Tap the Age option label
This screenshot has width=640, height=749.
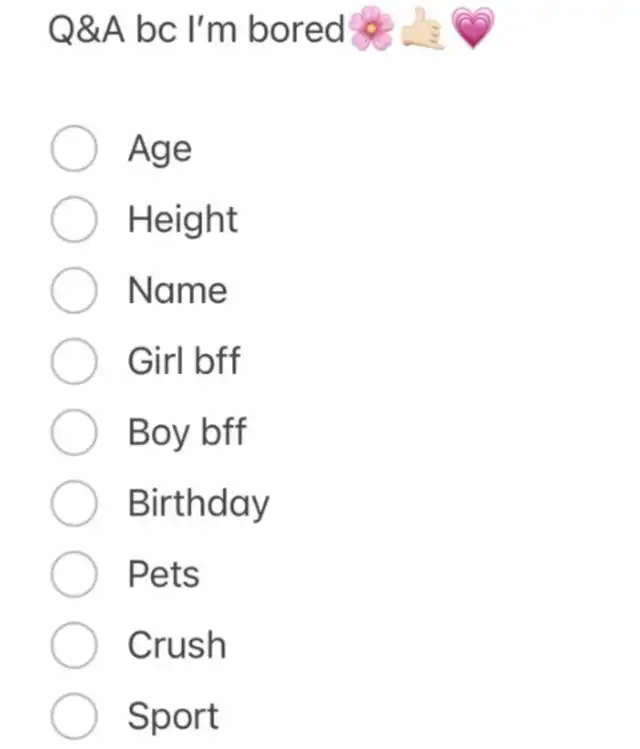coord(160,150)
